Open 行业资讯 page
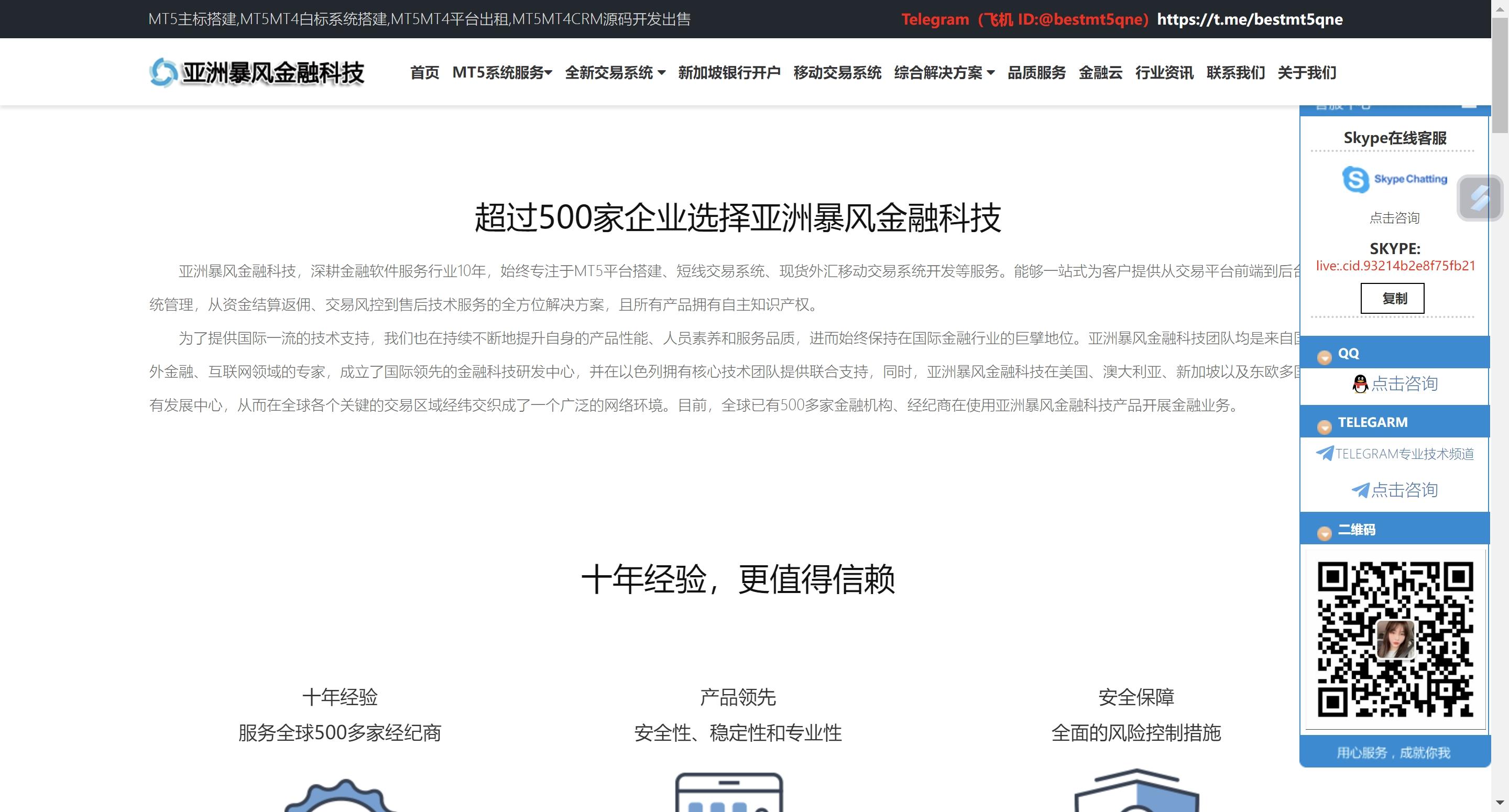This screenshot has width=1509, height=812. pyautogui.click(x=1164, y=73)
